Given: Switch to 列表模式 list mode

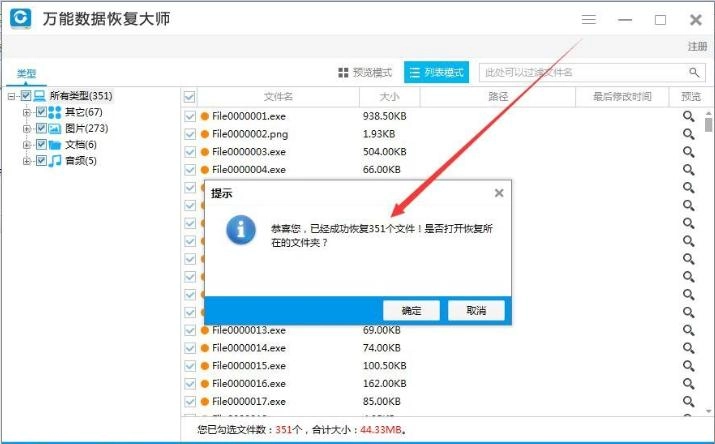Looking at the screenshot, I should 436,73.
